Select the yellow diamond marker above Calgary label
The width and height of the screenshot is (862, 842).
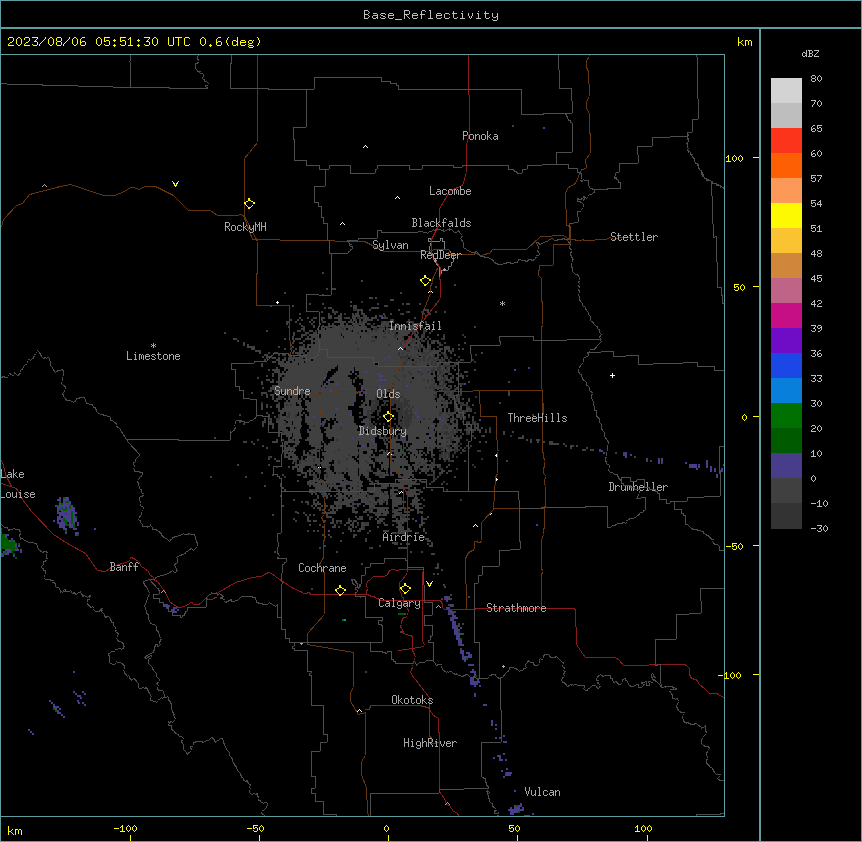pyautogui.click(x=405, y=589)
